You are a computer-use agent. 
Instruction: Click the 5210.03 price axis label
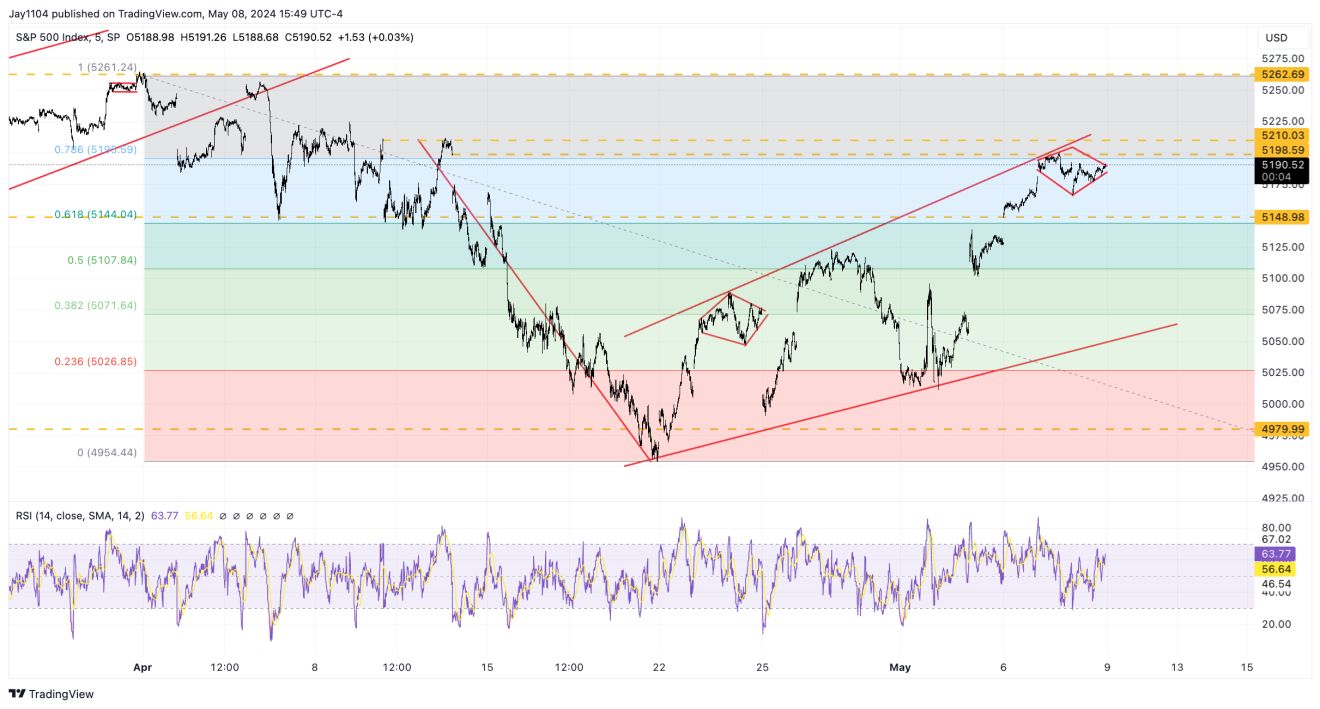(x=1280, y=135)
